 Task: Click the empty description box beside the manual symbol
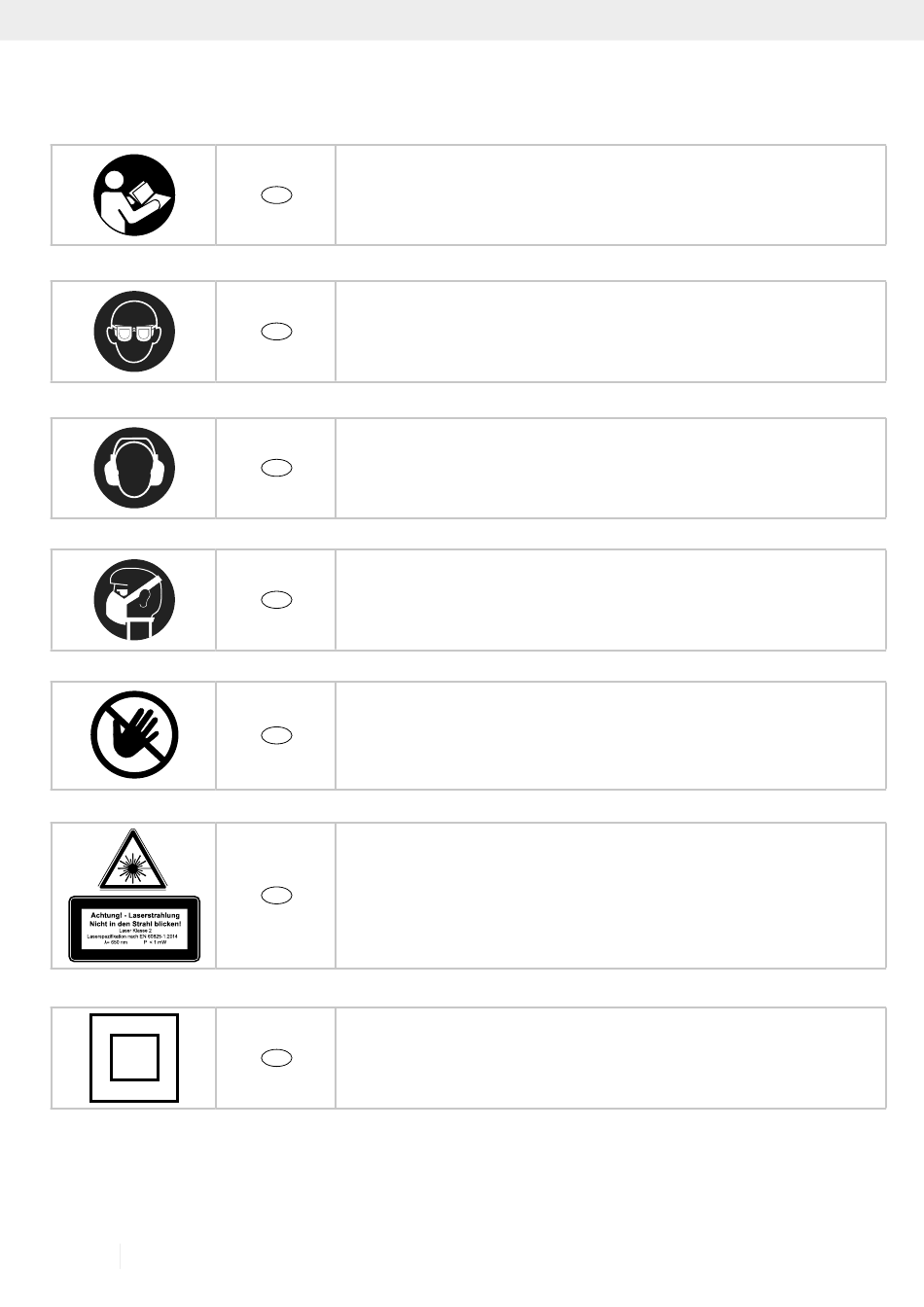[610, 194]
